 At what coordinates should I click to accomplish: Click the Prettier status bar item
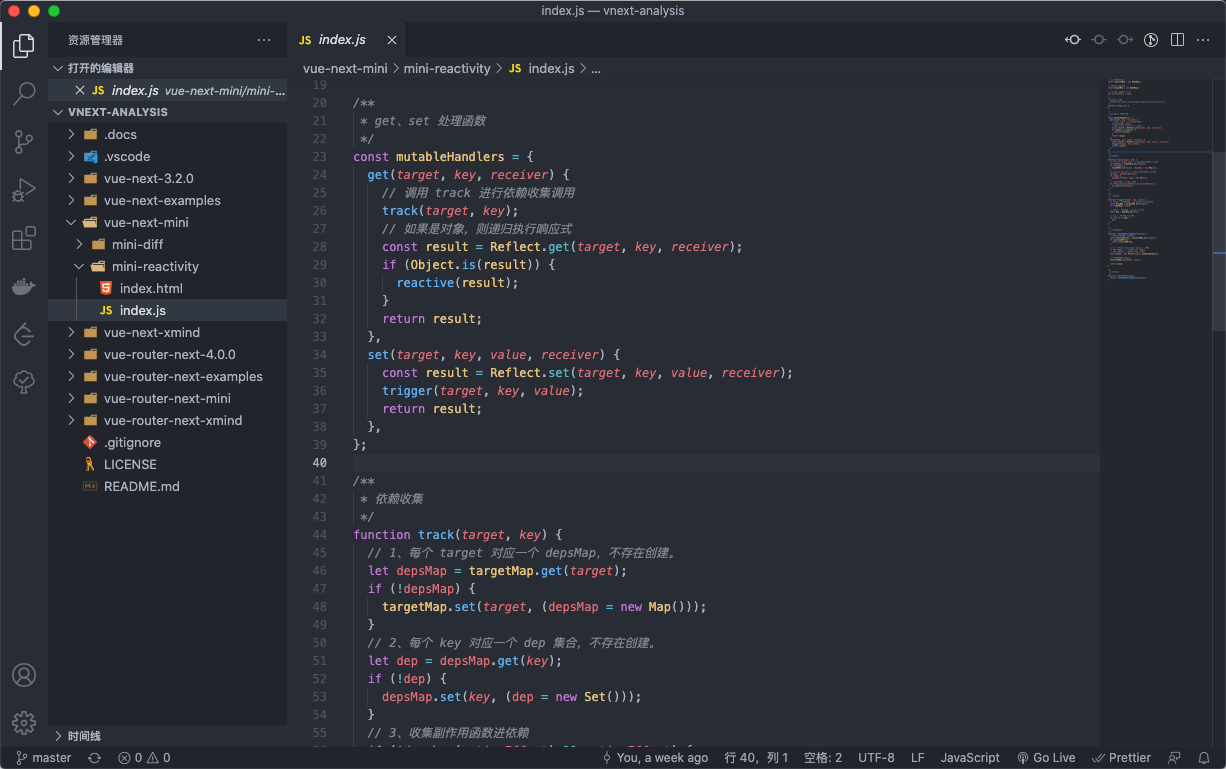1121,758
